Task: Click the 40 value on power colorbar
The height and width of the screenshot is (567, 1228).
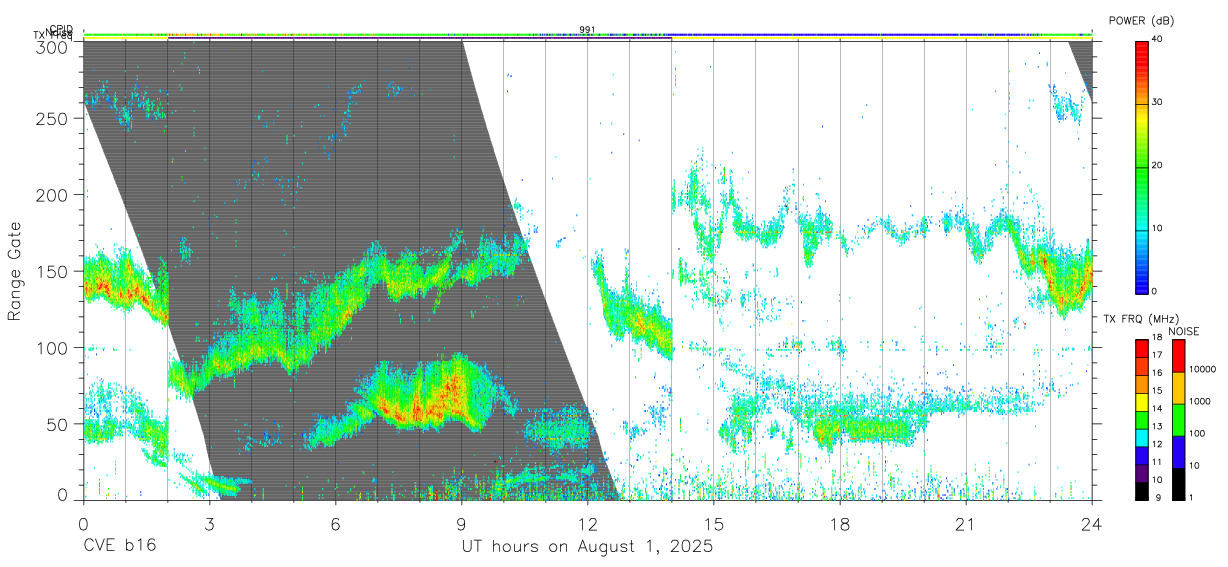Action: tap(1158, 40)
